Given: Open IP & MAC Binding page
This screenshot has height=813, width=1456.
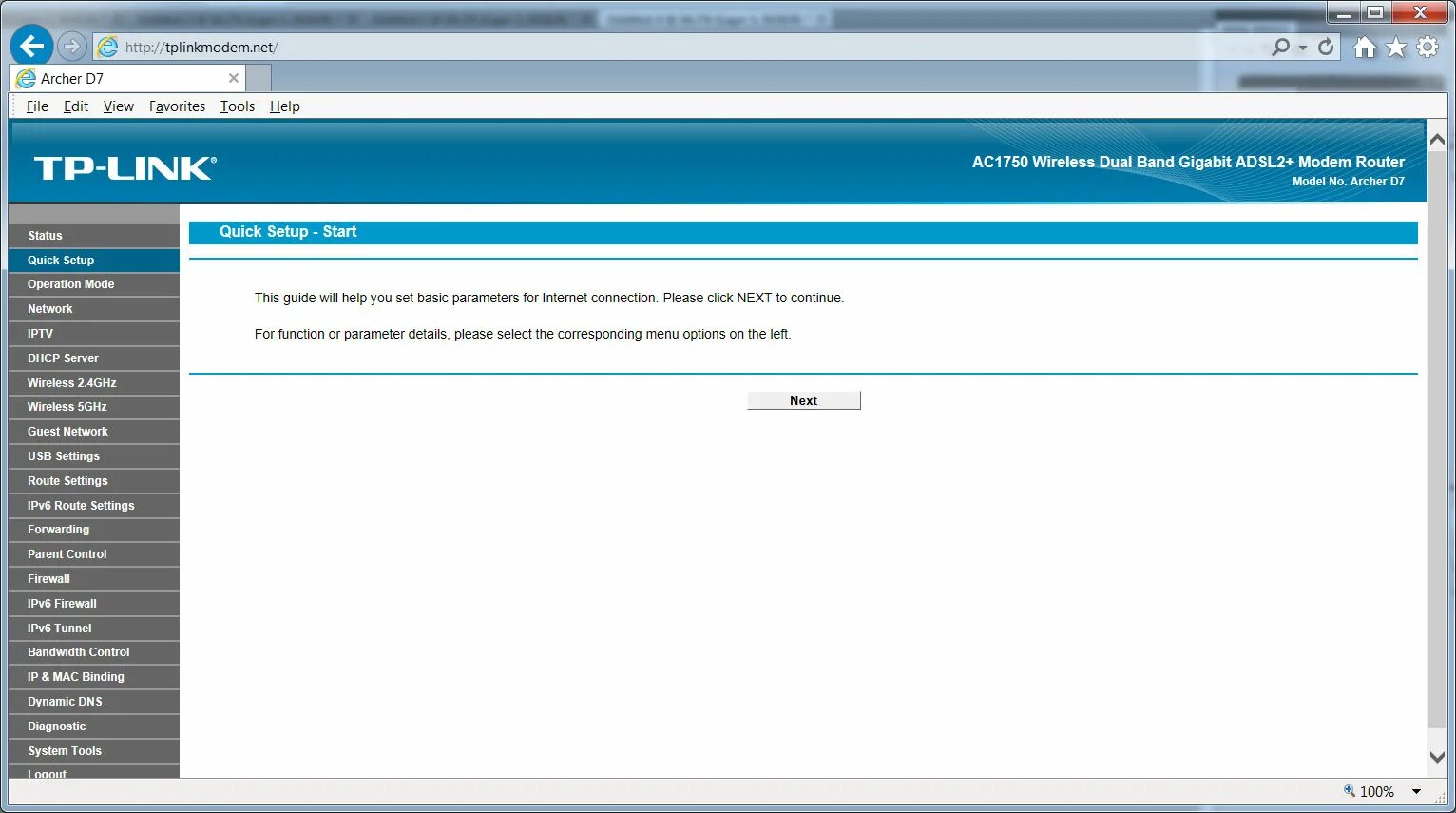Looking at the screenshot, I should pos(94,677).
